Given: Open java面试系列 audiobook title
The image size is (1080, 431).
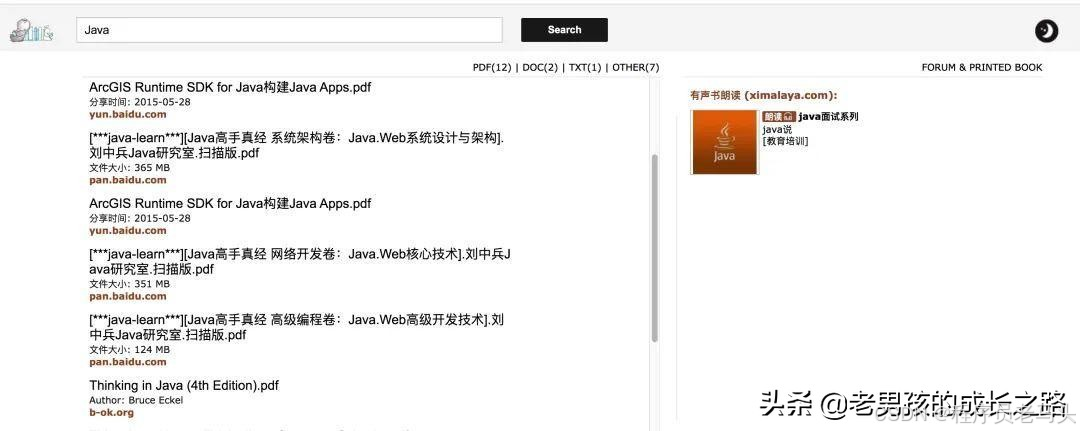Looking at the screenshot, I should pyautogui.click(x=828, y=117).
